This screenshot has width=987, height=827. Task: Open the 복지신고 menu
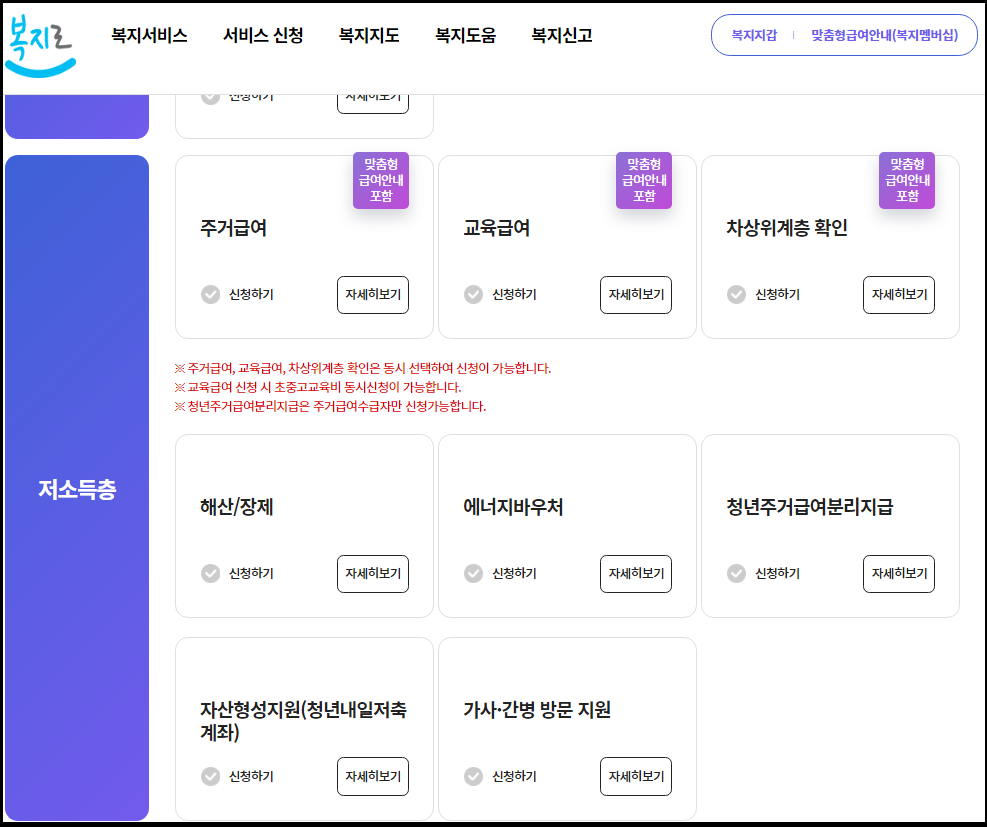[x=563, y=35]
